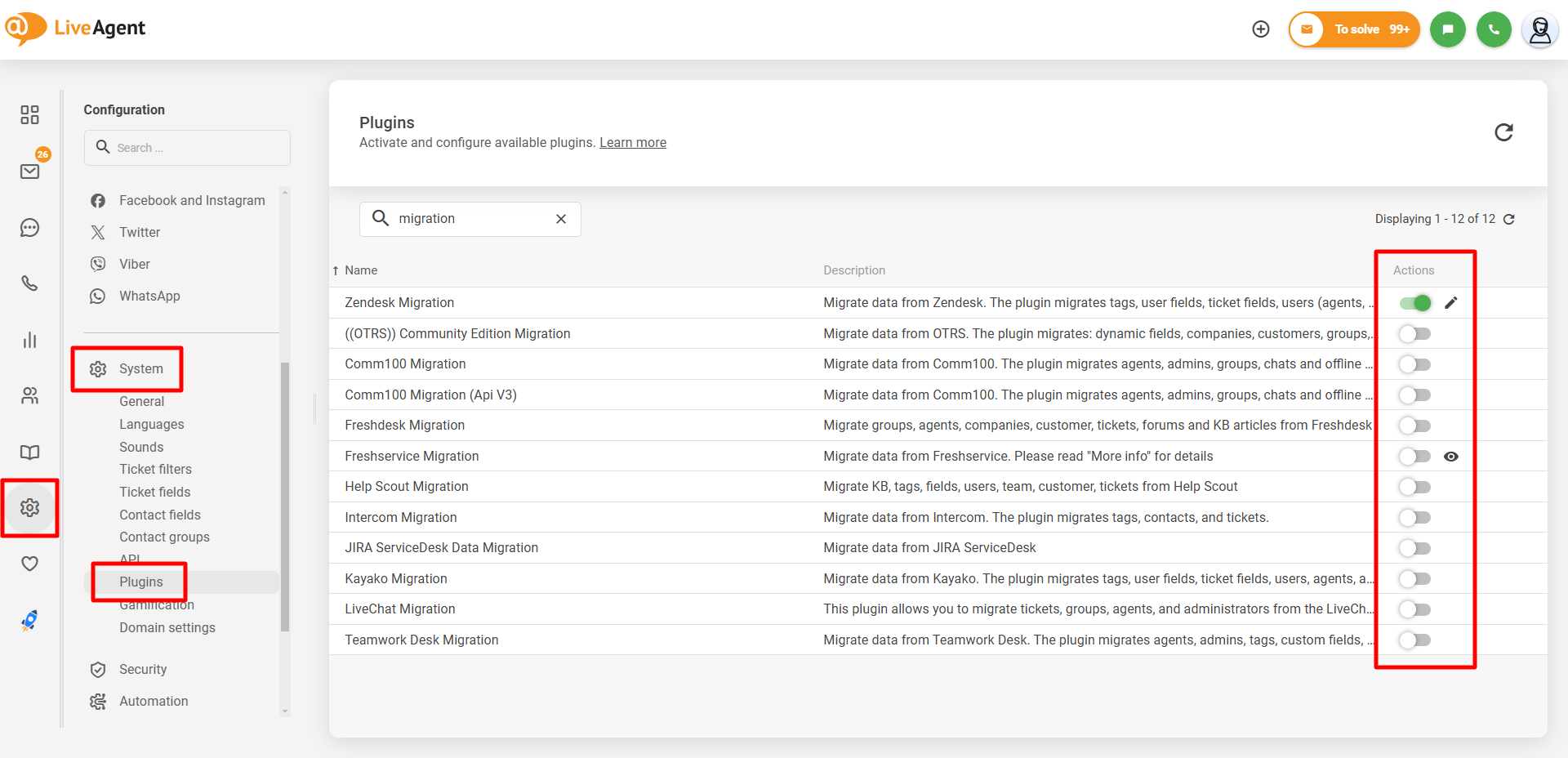View Freshservice Migration info eye icon
Image resolution: width=1568 pixels, height=758 pixels.
click(1450, 457)
